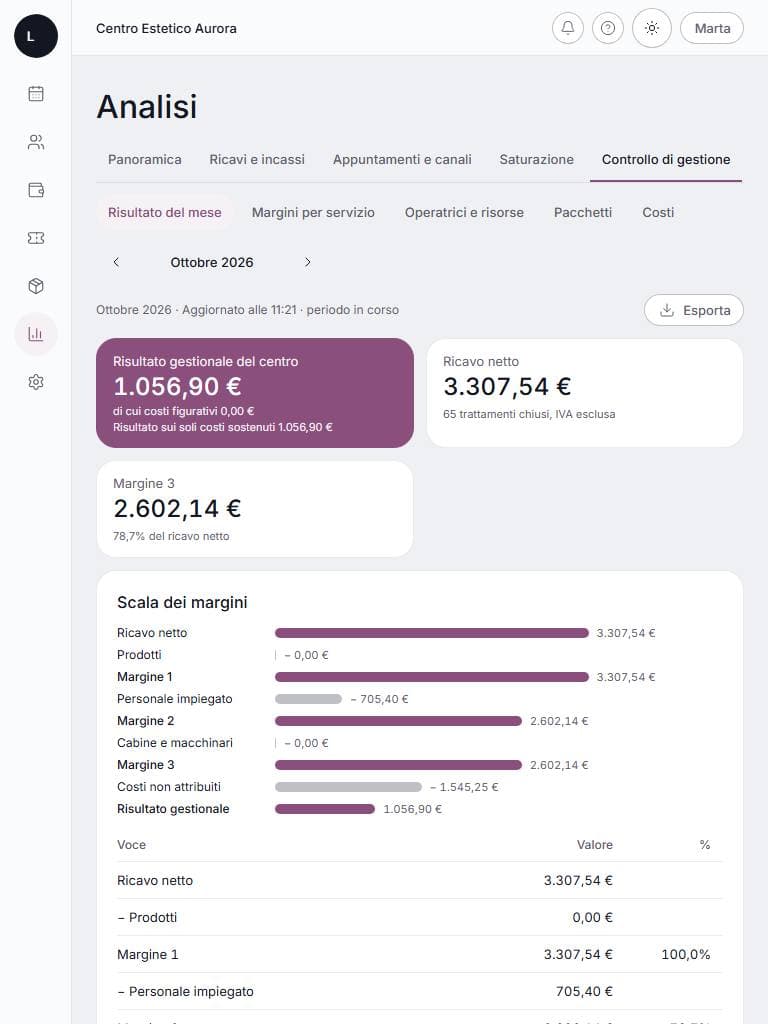Open the Pacchetti subtab
Image resolution: width=768 pixels, height=1024 pixels.
pyautogui.click(x=583, y=212)
